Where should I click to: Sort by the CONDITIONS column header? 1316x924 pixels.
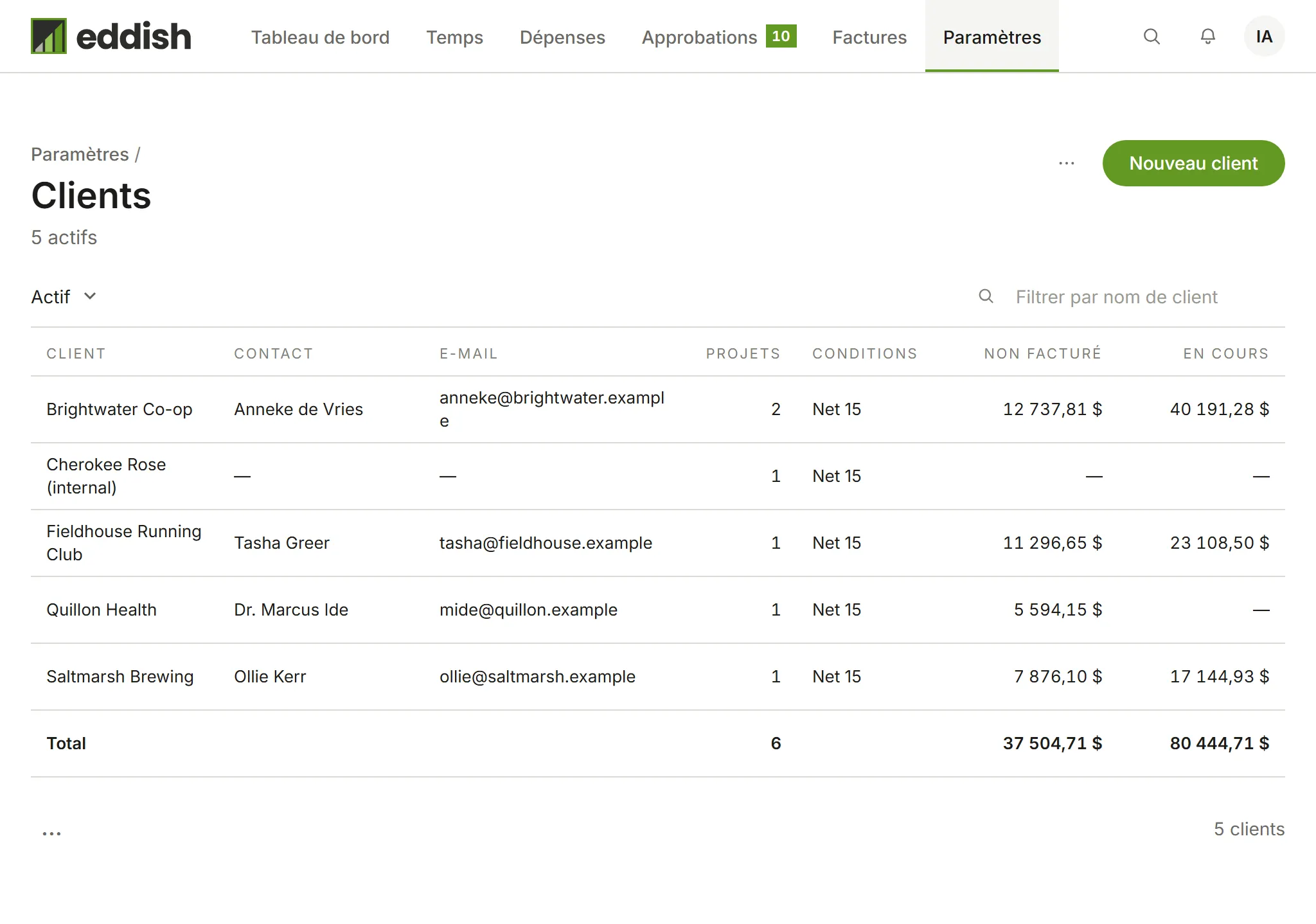coord(865,353)
